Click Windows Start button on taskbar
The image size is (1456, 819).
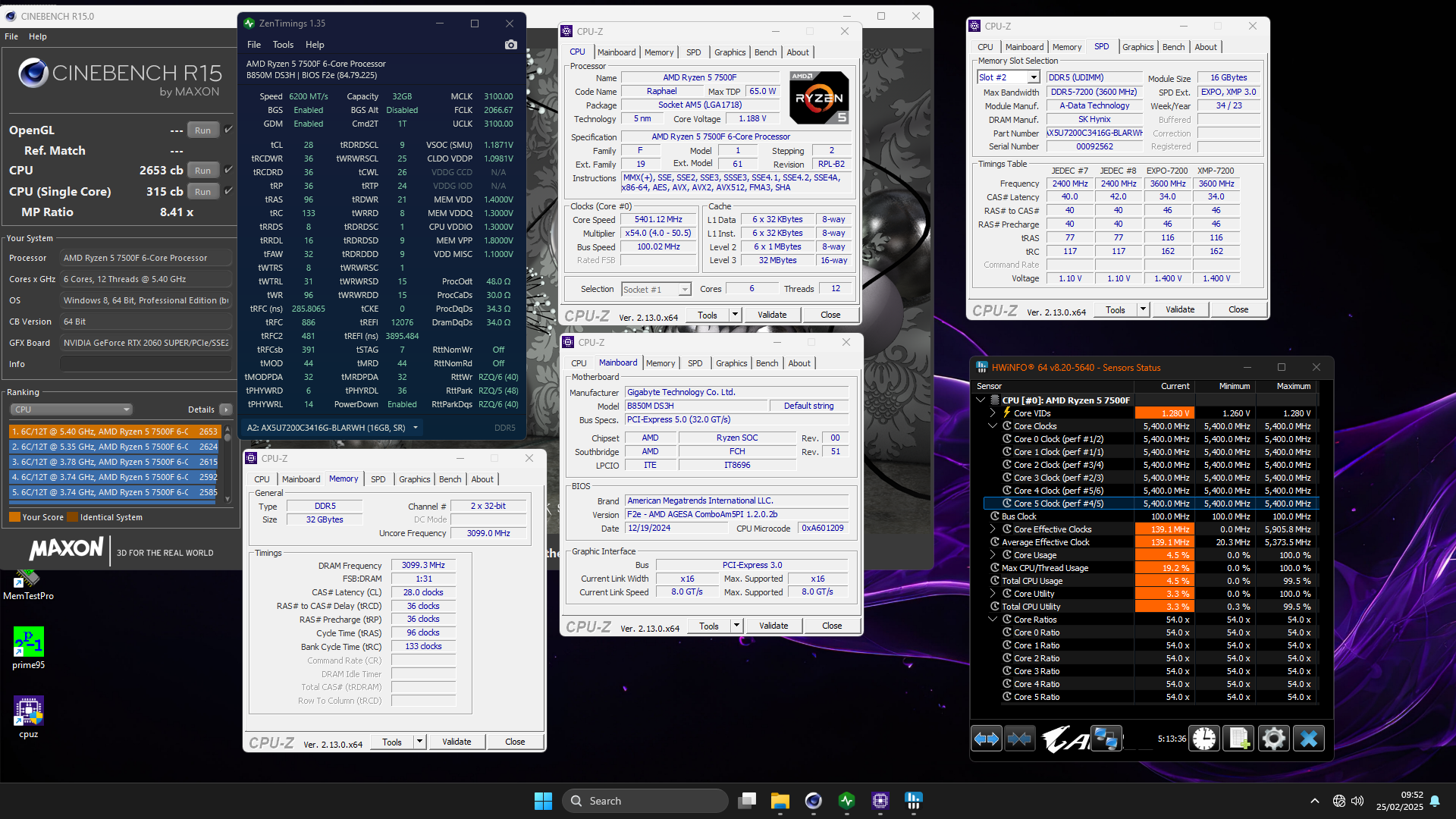click(543, 801)
